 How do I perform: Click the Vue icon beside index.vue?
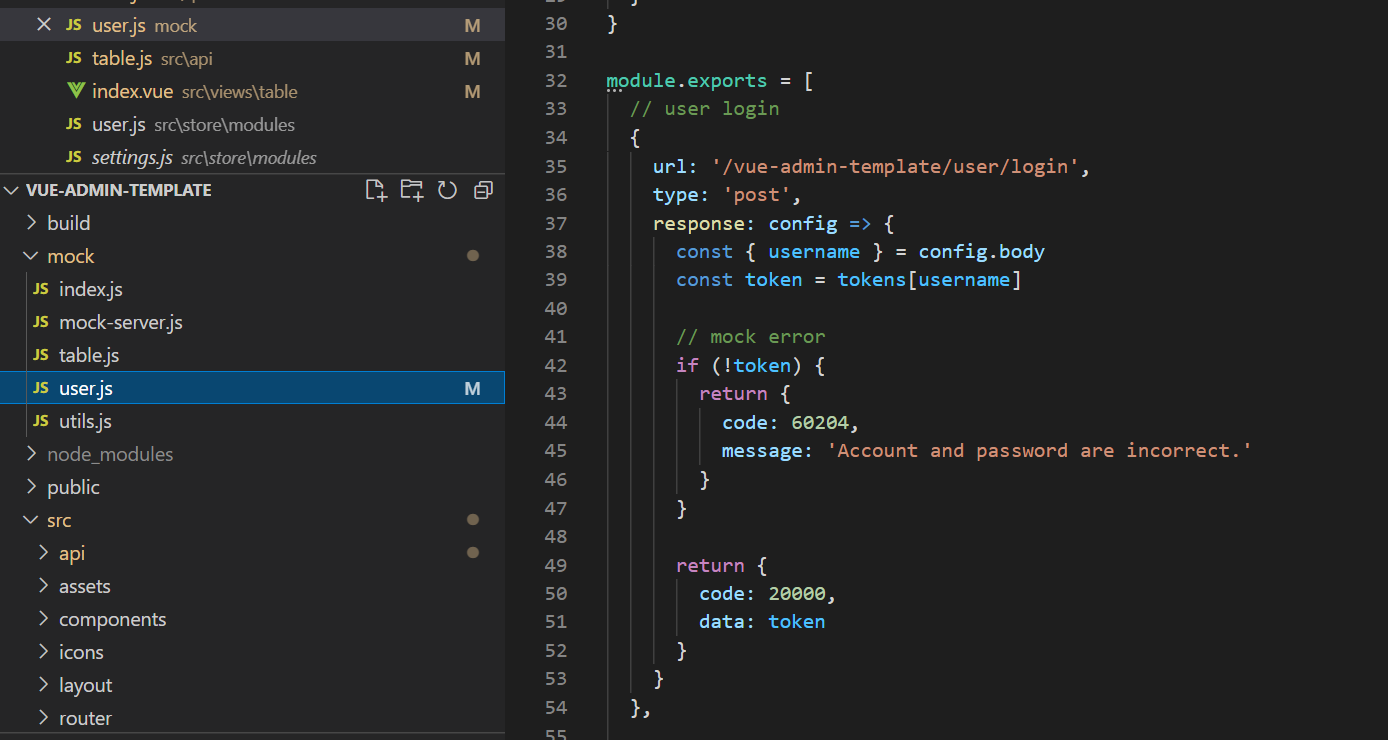75,91
